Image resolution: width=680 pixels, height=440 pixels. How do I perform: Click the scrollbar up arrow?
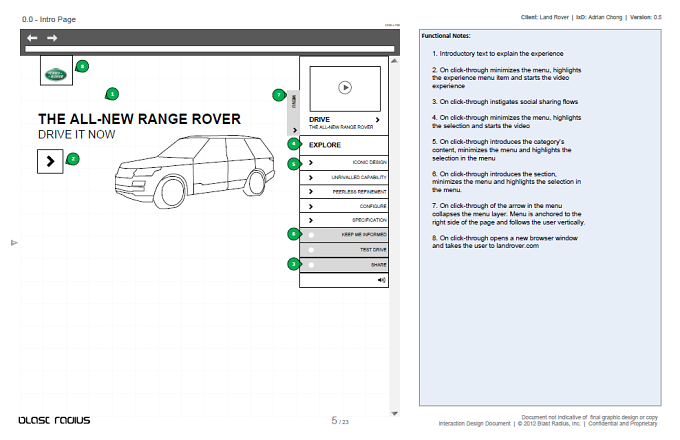click(x=394, y=61)
